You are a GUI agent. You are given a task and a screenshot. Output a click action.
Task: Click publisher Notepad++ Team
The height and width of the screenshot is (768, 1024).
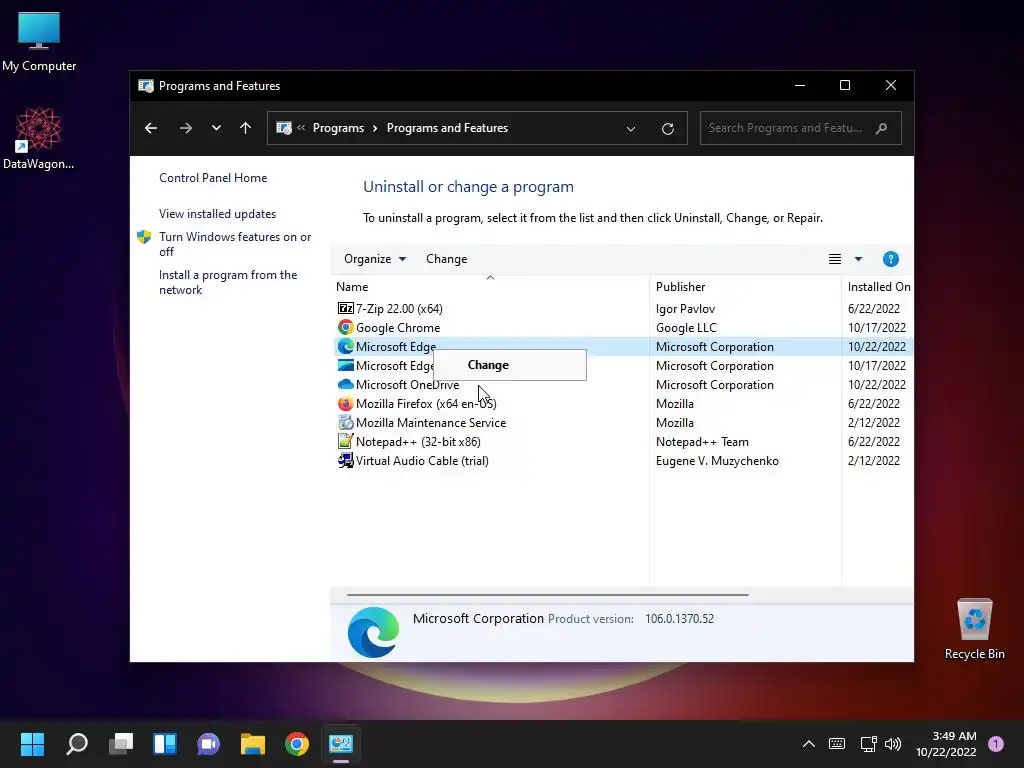[702, 441]
